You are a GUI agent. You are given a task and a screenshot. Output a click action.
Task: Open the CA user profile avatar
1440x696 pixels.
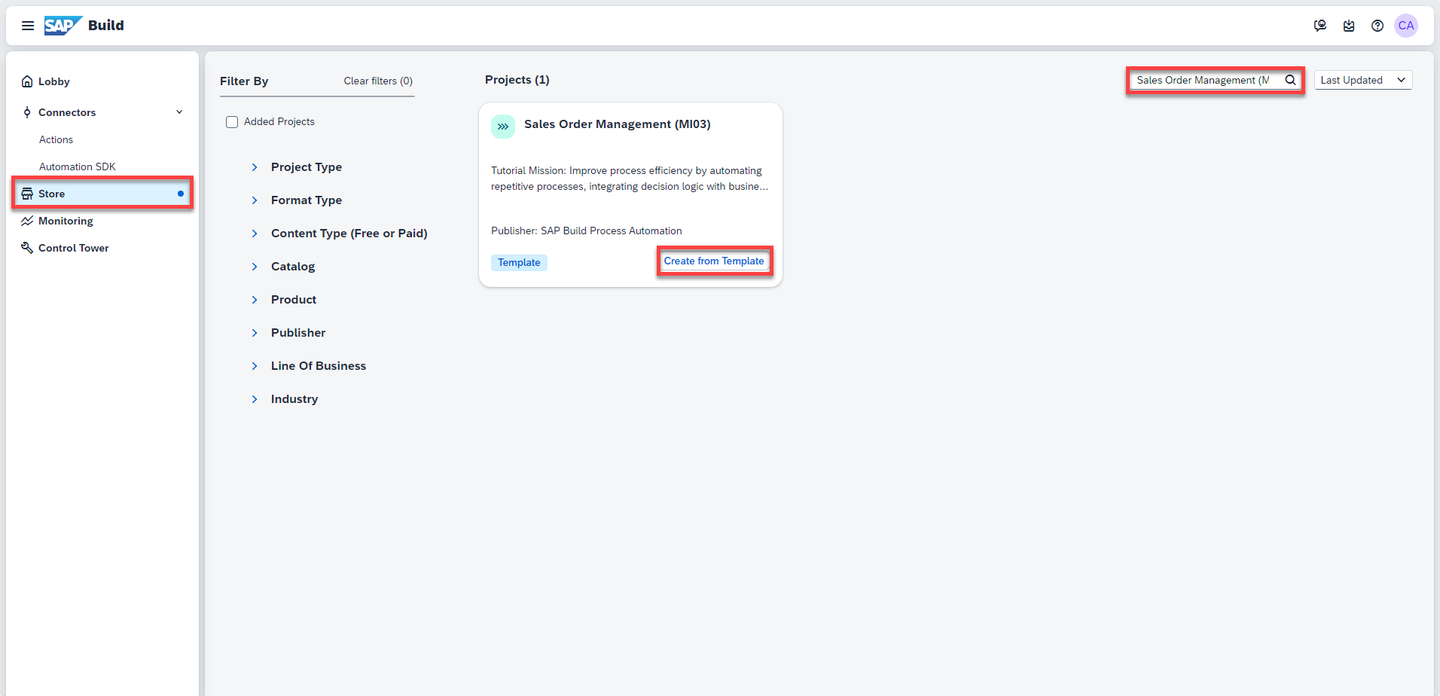tap(1406, 25)
